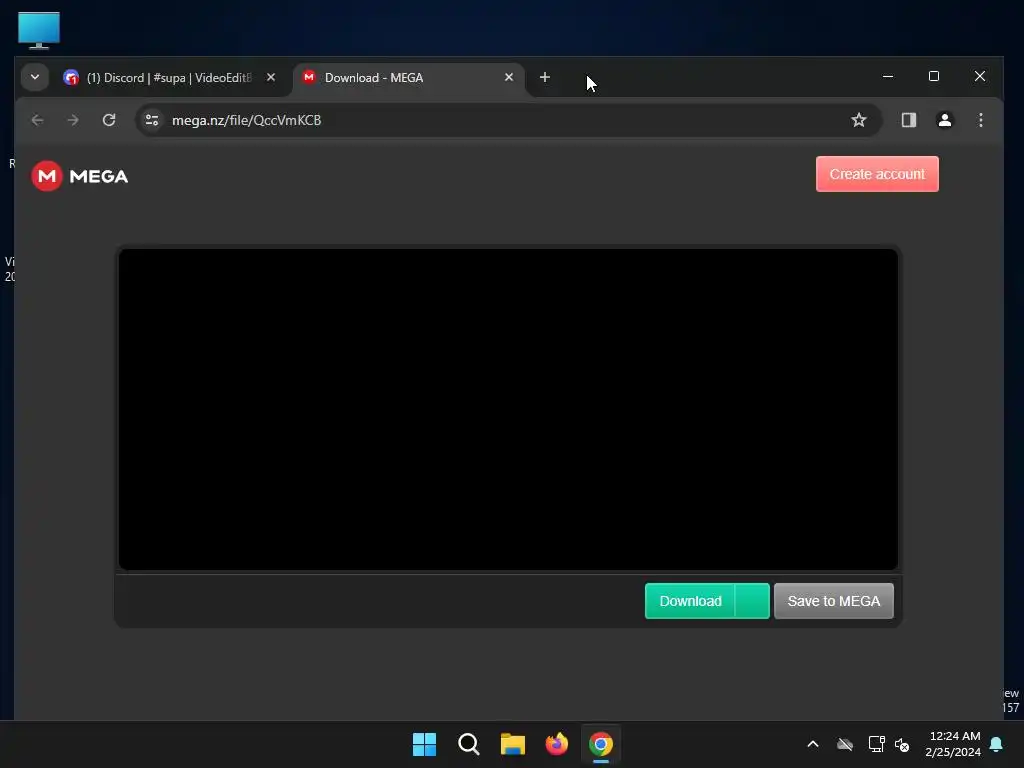Open the Chrome profile menu

pos(944,120)
